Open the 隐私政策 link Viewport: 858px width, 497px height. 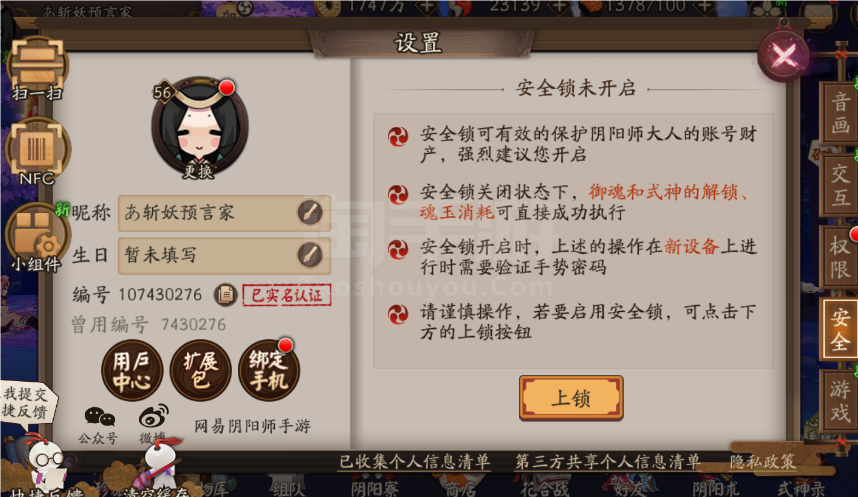click(x=762, y=461)
